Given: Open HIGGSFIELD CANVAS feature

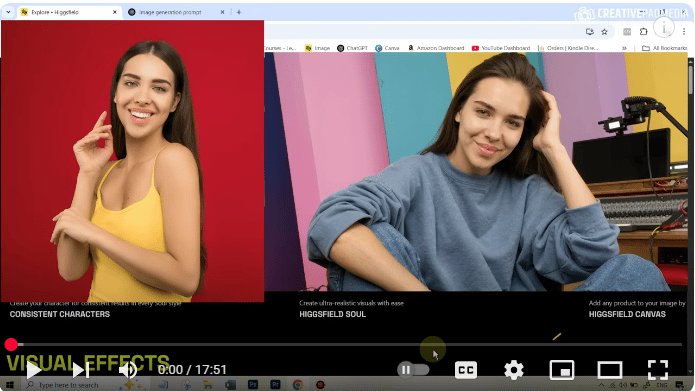Looking at the screenshot, I should tap(627, 314).
